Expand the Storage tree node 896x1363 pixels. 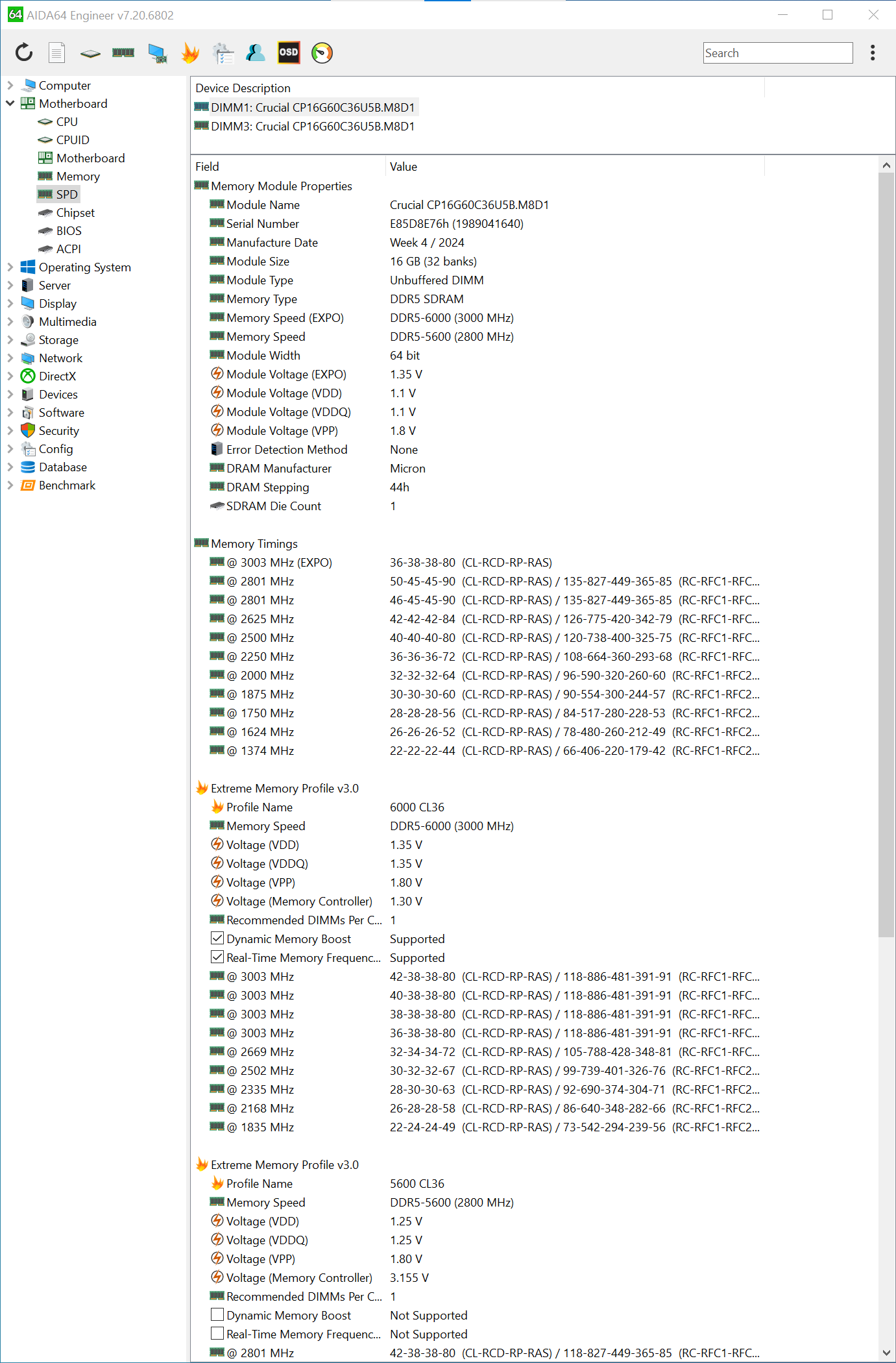click(x=10, y=339)
